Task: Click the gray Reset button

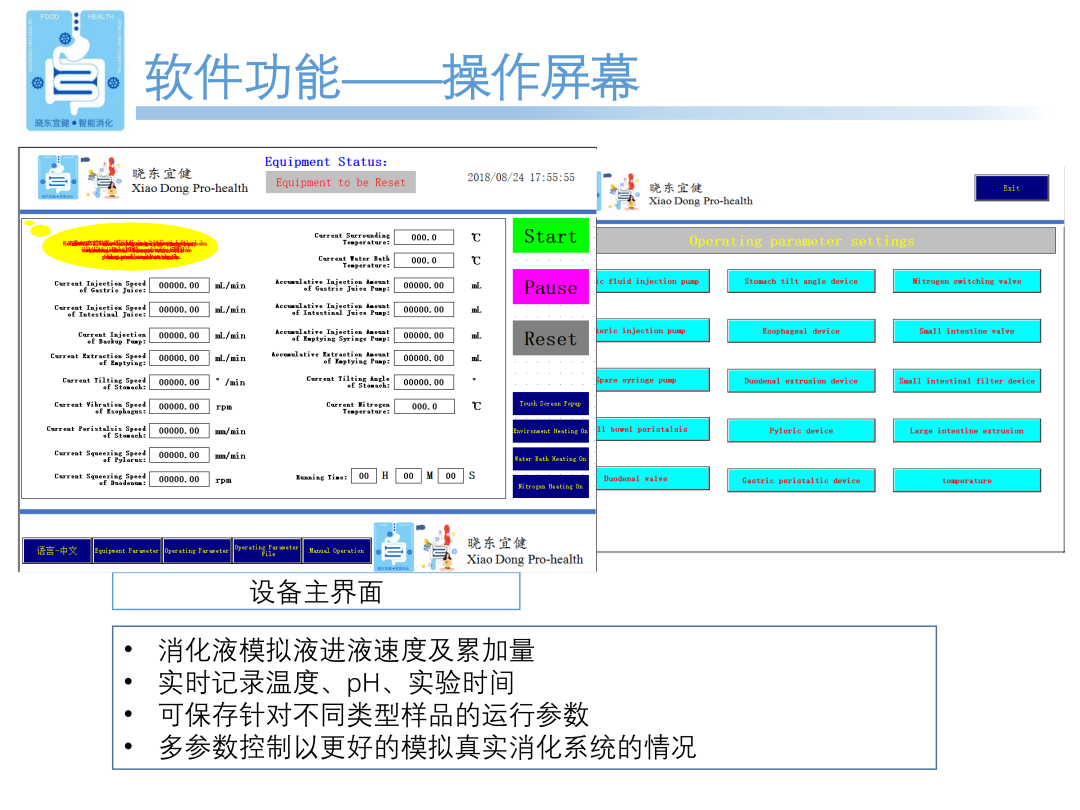Action: 550,338
